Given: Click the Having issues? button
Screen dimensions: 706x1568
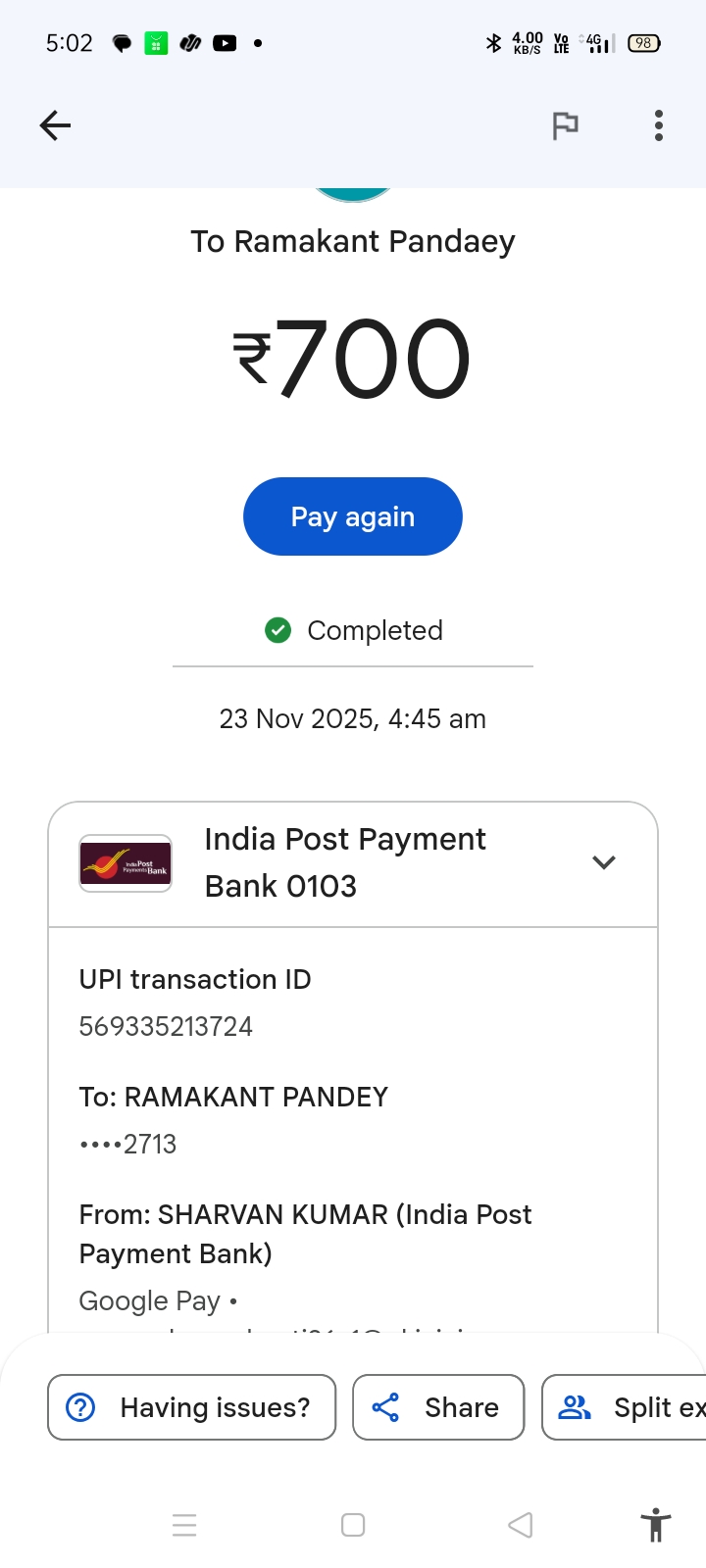Looking at the screenshot, I should (192, 1407).
